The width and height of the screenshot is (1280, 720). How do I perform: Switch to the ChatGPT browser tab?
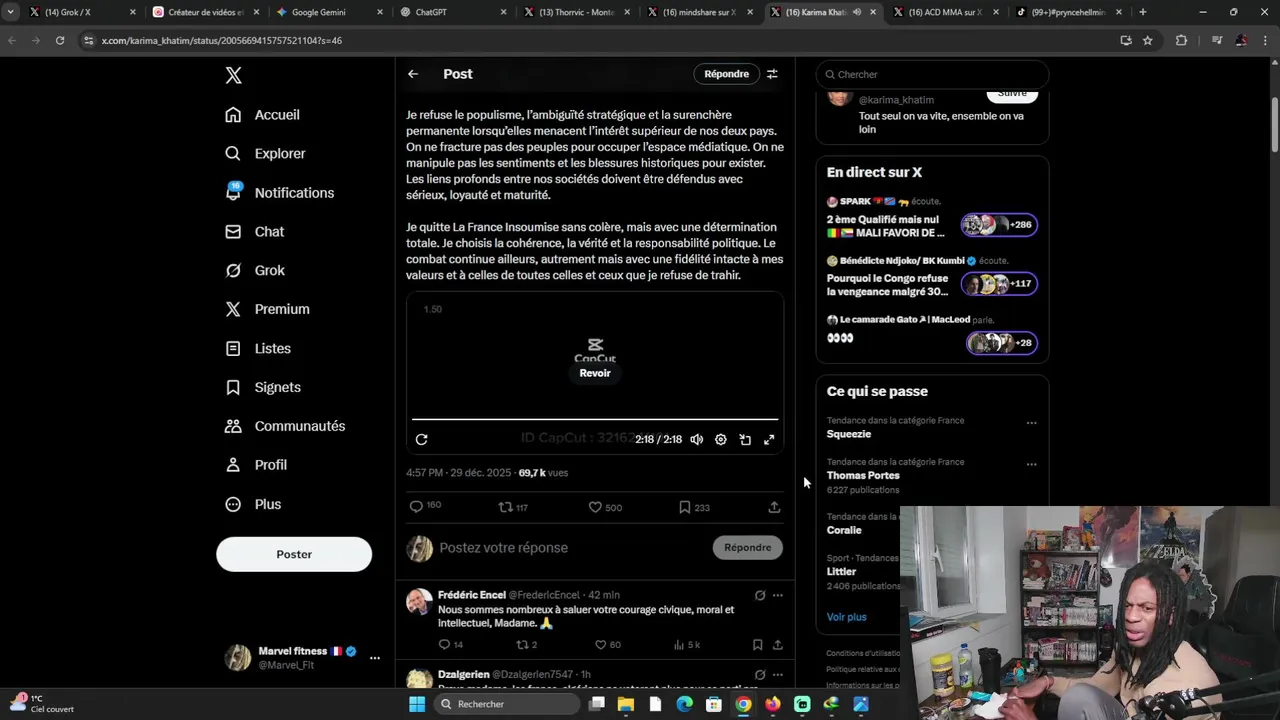452,12
